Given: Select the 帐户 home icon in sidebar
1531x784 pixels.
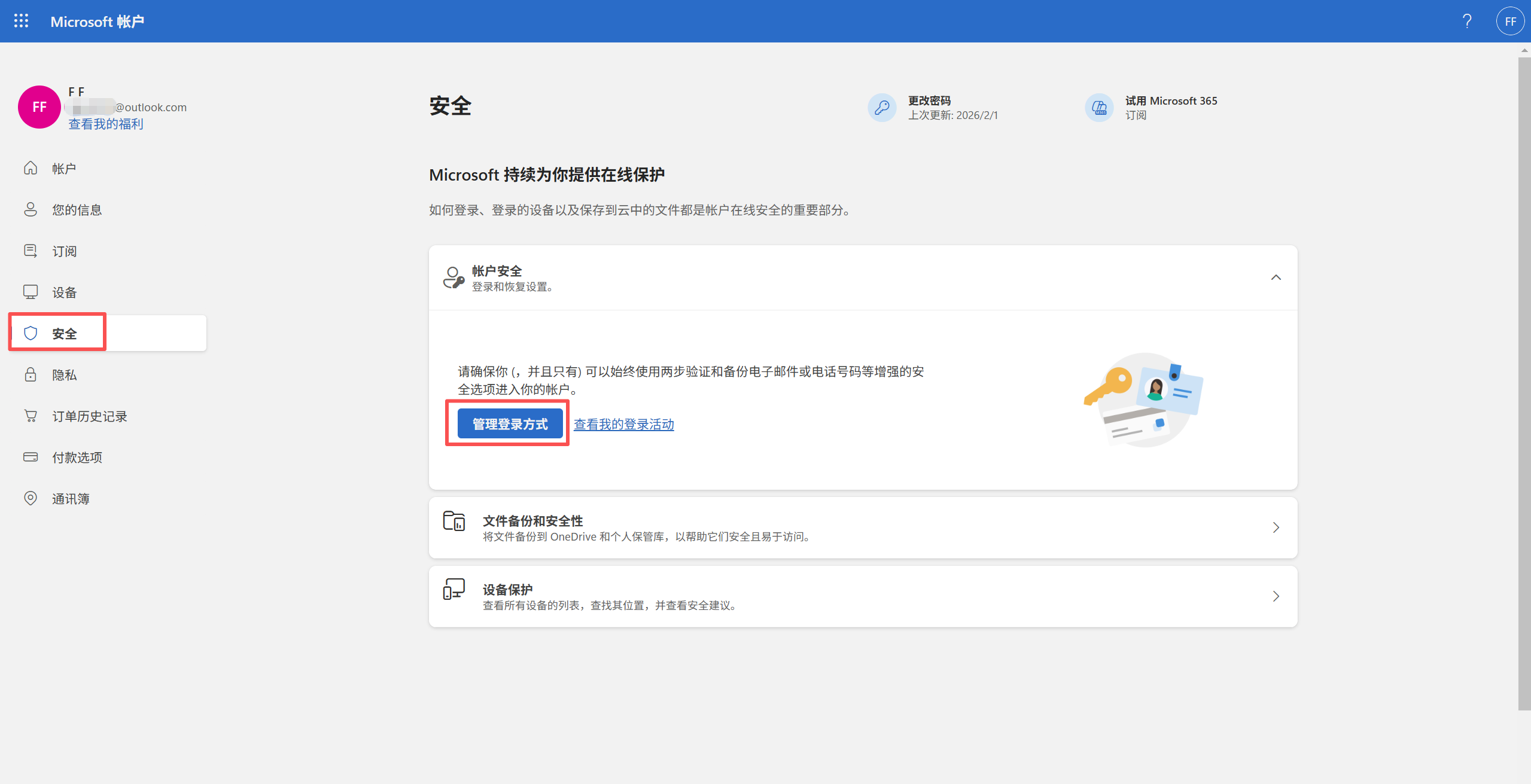Looking at the screenshot, I should tap(31, 168).
